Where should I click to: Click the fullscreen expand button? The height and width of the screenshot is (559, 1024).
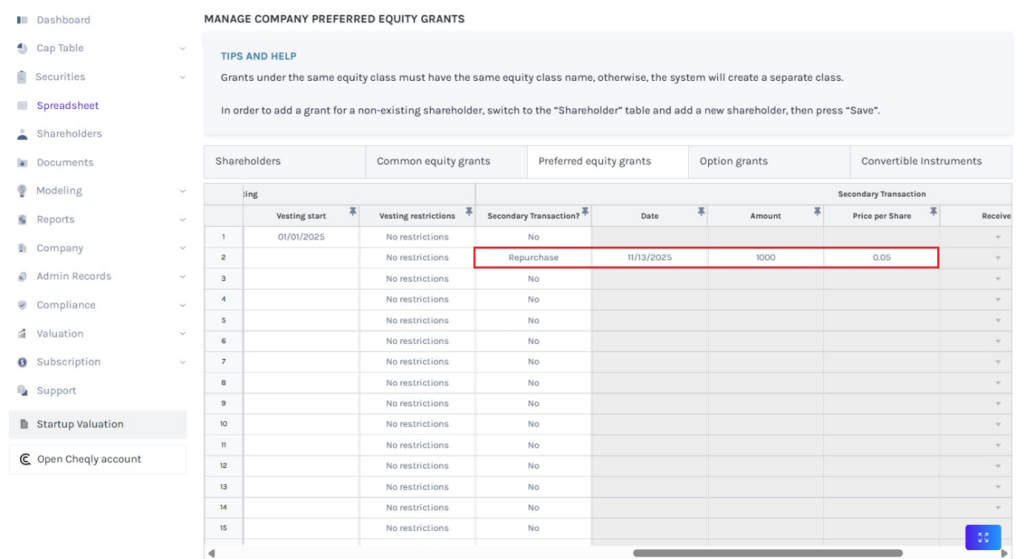(982, 537)
